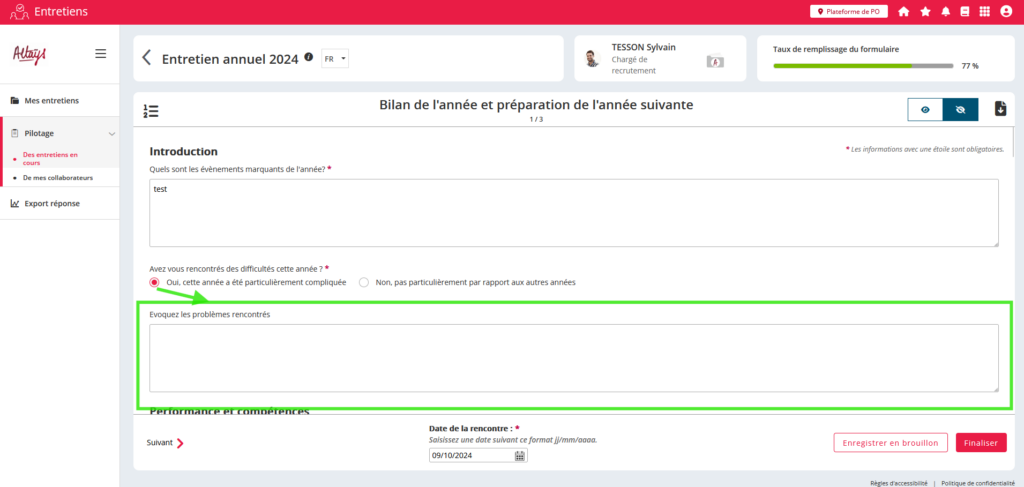Screen dimensions: 1024x487
Task: Open notifications bell
Action: tap(945, 12)
